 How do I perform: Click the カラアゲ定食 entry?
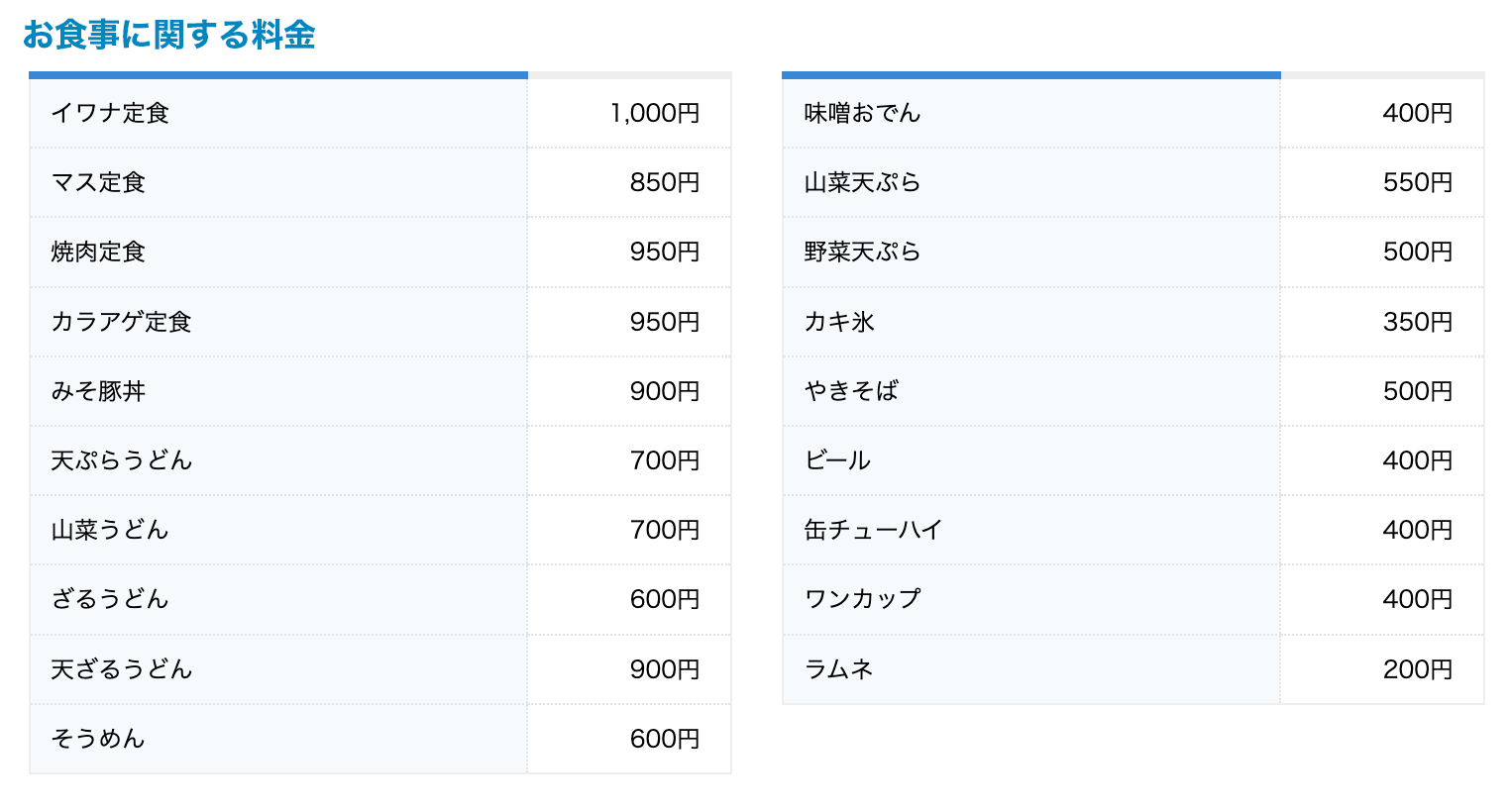[121, 322]
